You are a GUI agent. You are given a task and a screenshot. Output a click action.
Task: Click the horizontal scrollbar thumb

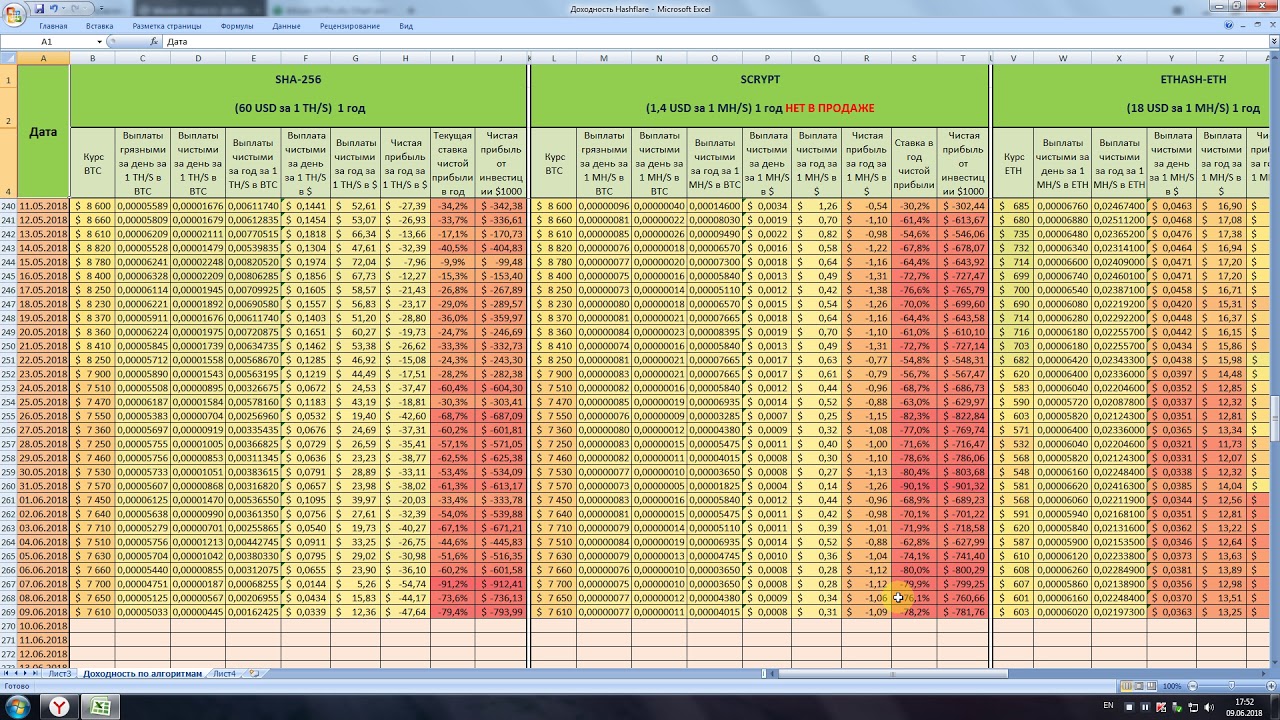click(892, 674)
